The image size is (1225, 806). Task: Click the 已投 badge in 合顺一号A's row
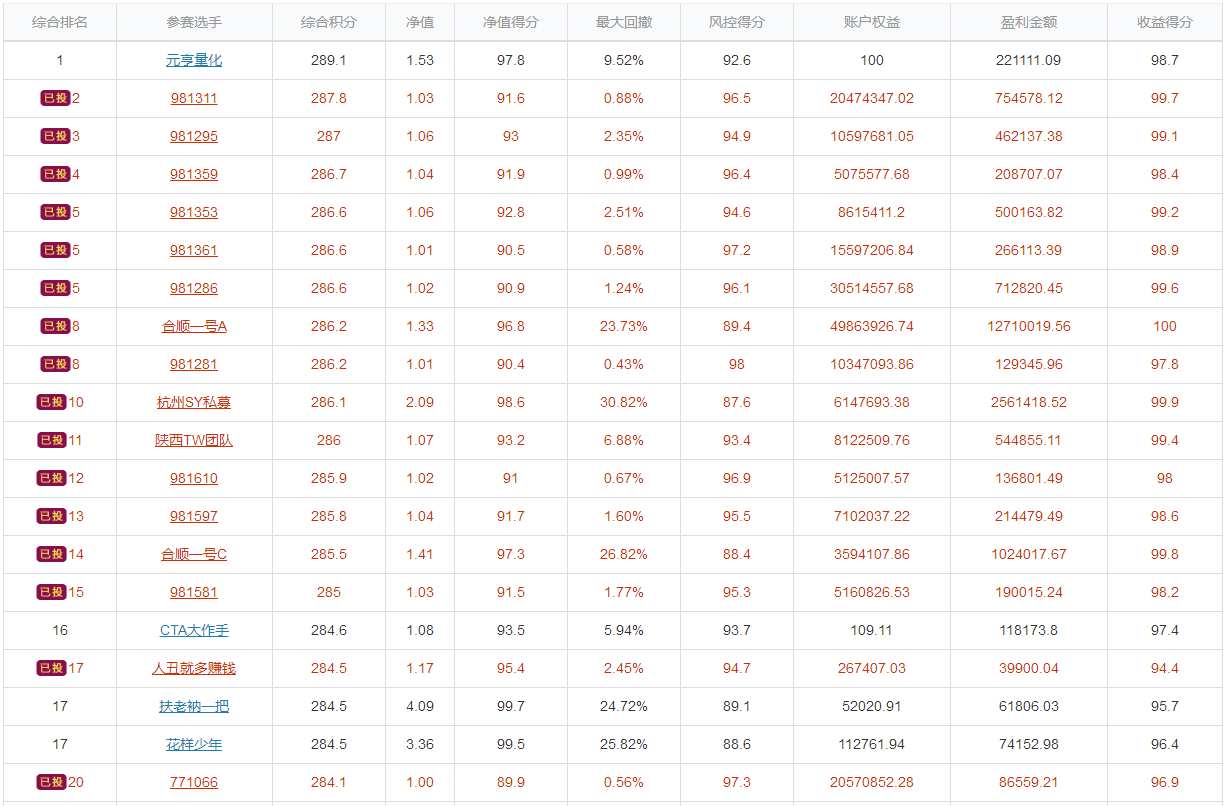click(55, 326)
